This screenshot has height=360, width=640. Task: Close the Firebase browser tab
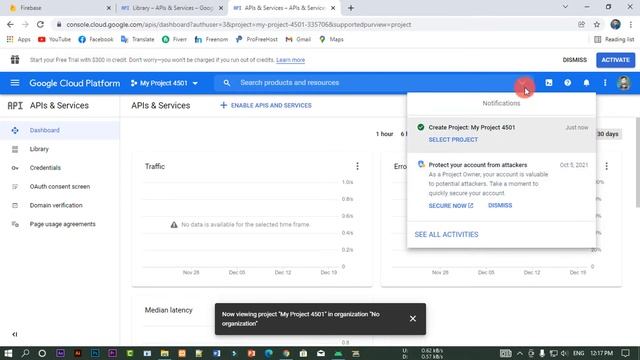(x=109, y=8)
